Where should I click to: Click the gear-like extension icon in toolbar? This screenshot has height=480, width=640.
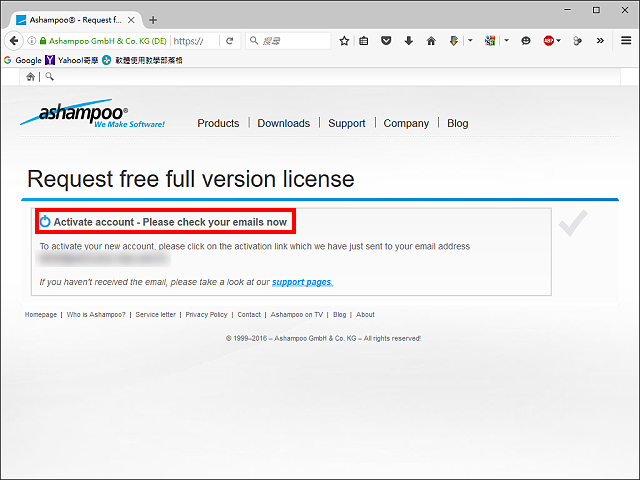click(x=577, y=41)
